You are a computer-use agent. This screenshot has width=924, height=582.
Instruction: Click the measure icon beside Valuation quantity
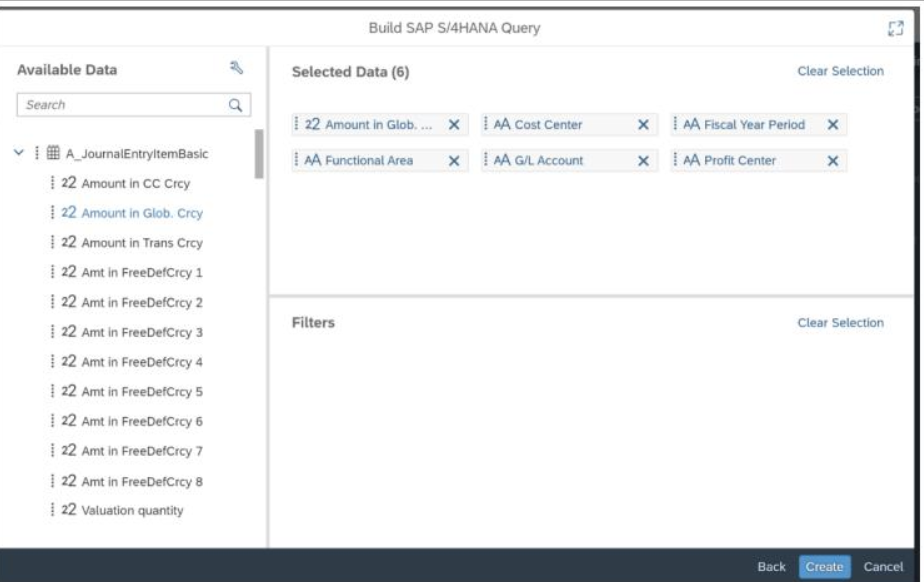pos(69,510)
